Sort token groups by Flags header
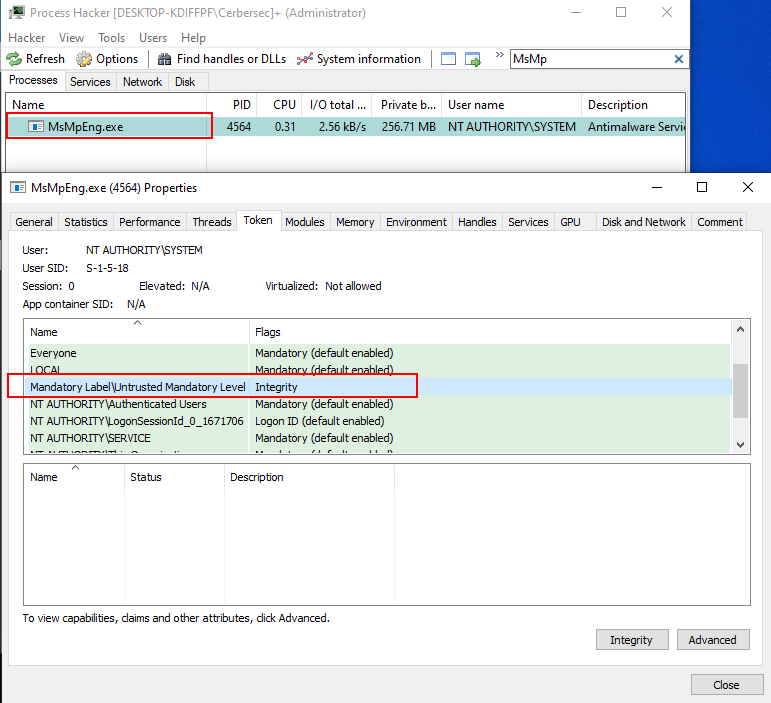771x703 pixels. pos(490,332)
